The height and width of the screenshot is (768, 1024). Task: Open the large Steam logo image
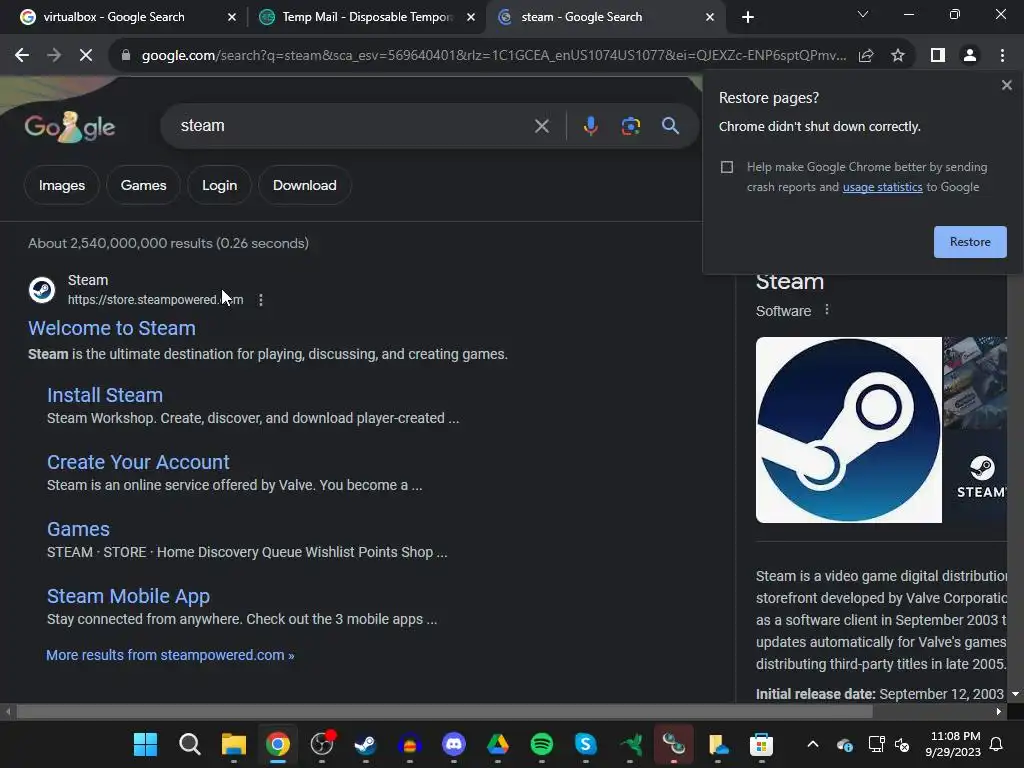tap(848, 430)
